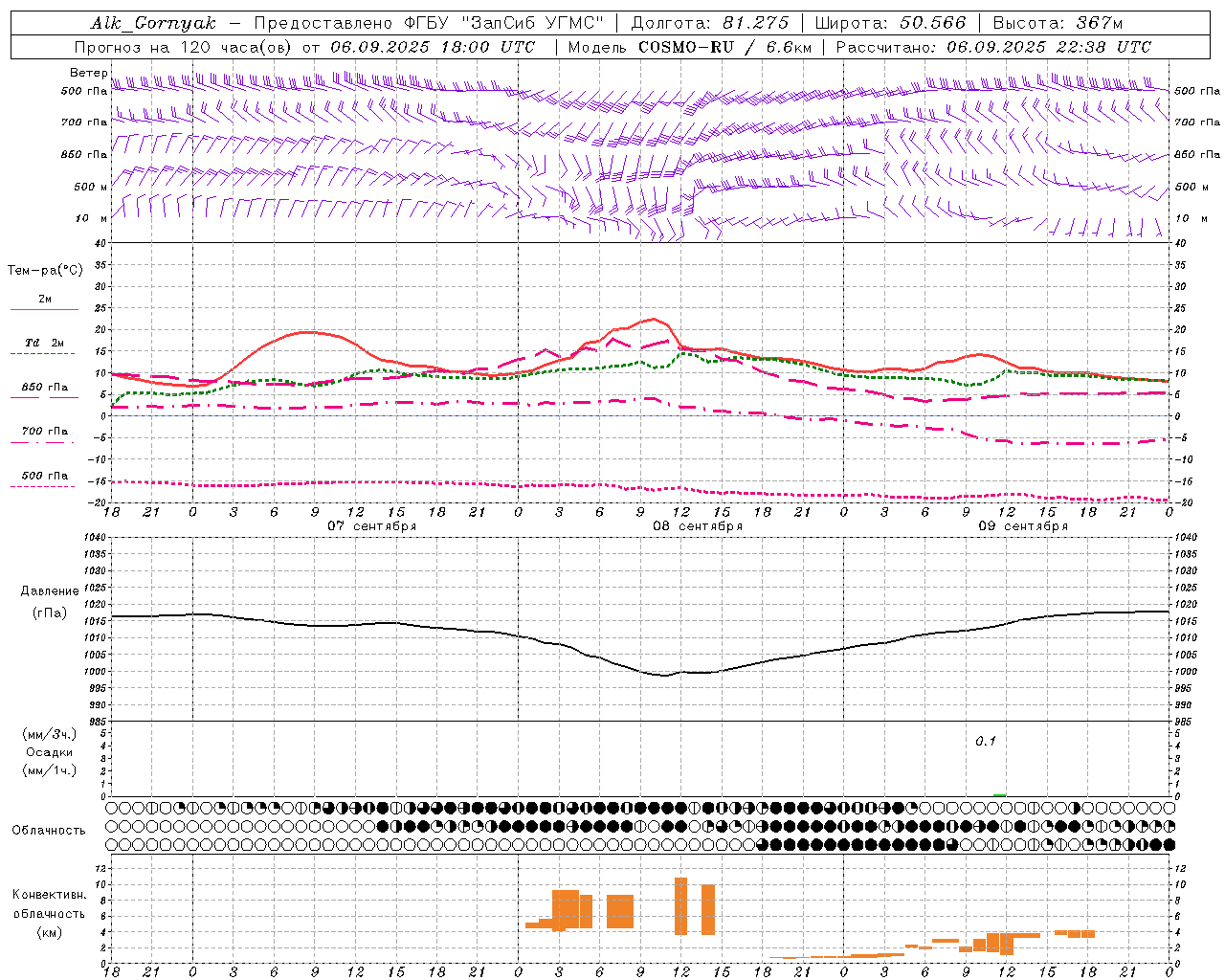The image size is (1225, 980).
Task: Click the small green precipitation bar
Action: [1000, 794]
